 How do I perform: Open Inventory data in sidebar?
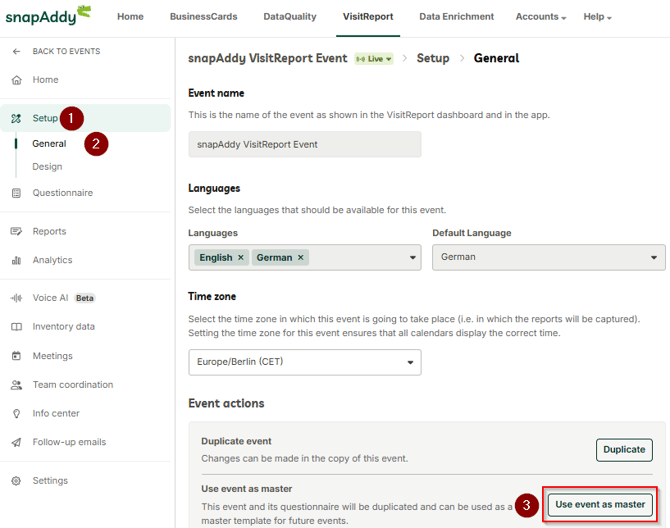[64, 327]
